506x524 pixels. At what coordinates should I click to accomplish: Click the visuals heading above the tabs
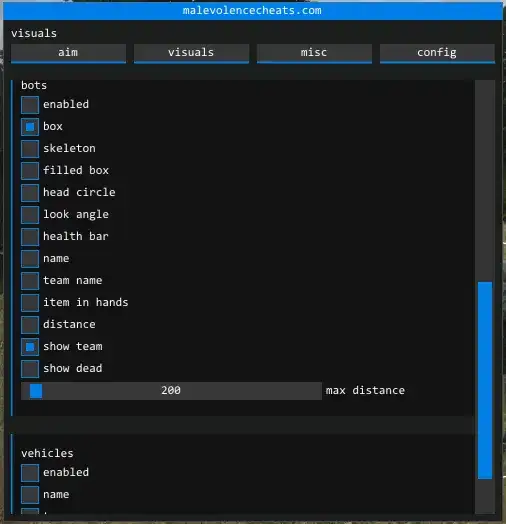click(x=34, y=33)
